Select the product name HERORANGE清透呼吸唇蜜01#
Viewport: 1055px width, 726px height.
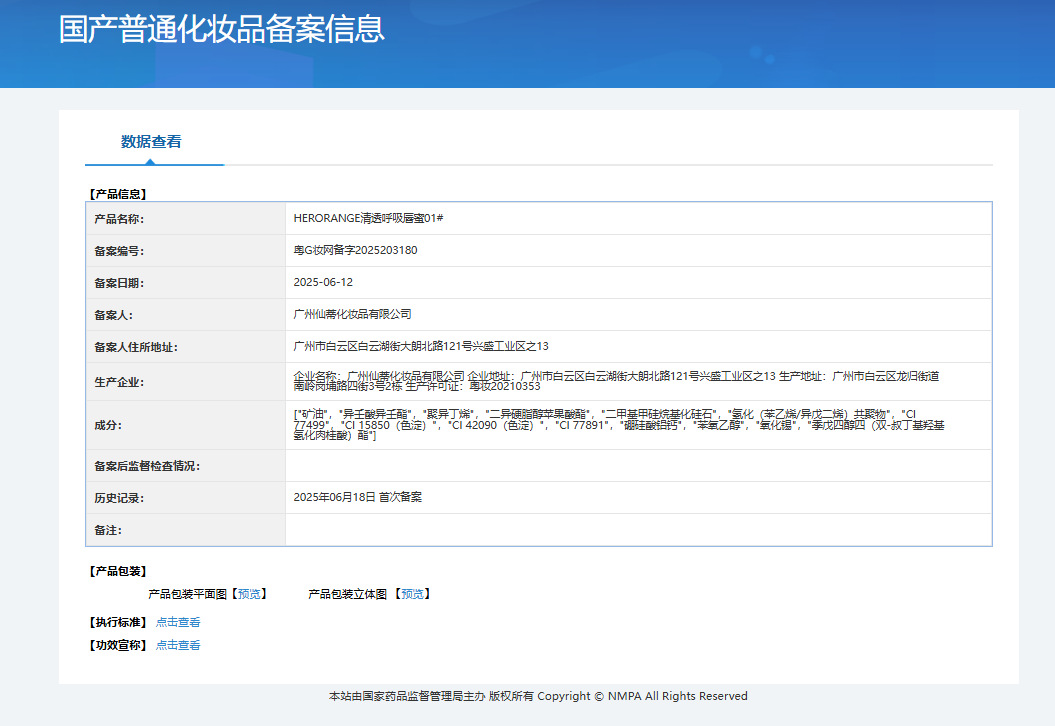pyautogui.click(x=368, y=218)
